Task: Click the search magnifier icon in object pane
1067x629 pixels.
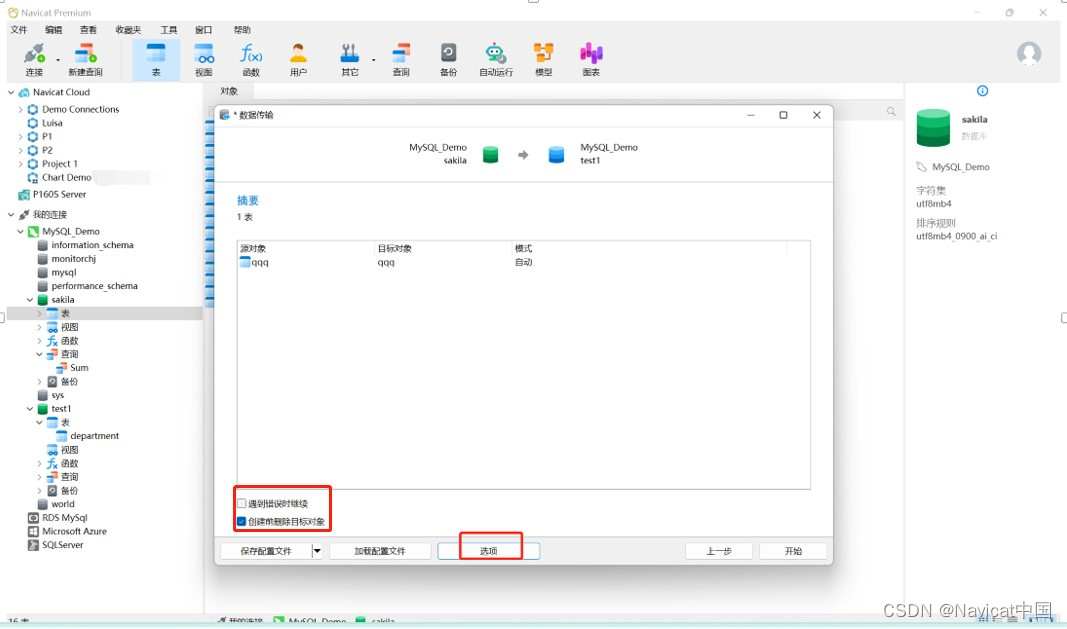Action: pyautogui.click(x=891, y=111)
